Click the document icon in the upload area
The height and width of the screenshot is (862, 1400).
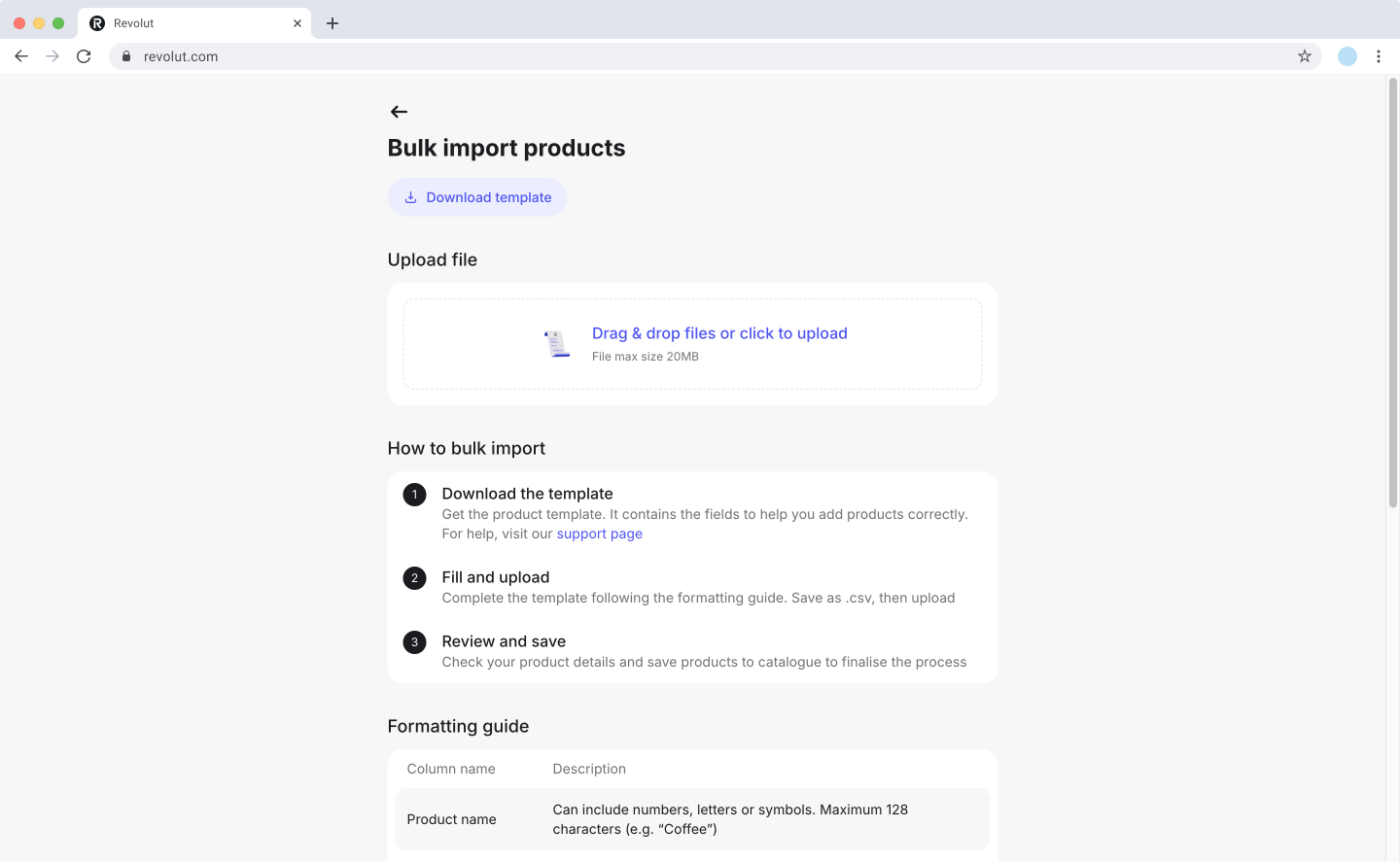click(x=557, y=343)
